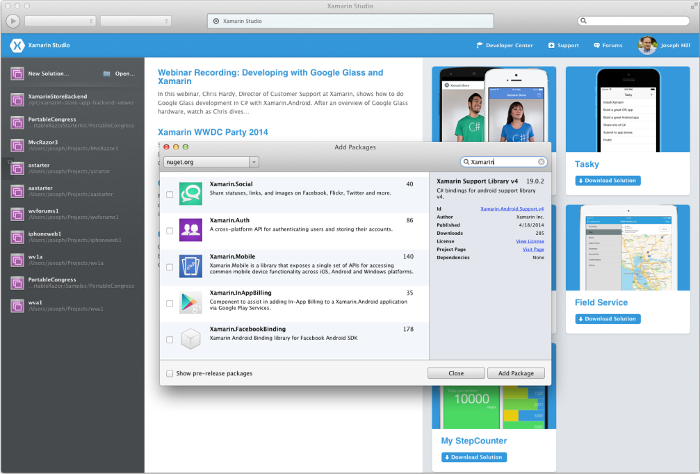
Task: Enable Show pre-release packages
Action: (170, 373)
